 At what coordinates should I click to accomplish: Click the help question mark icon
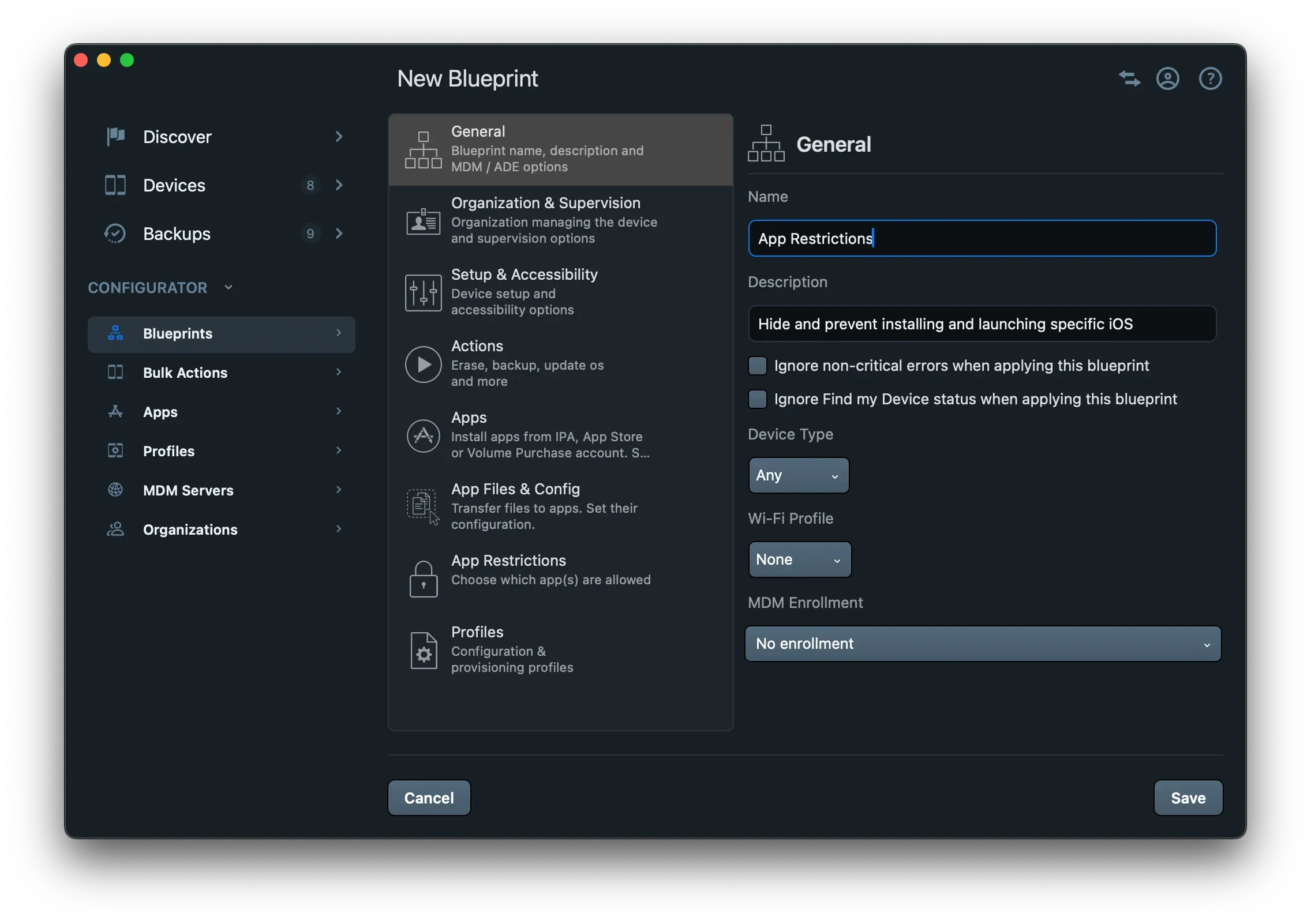click(x=1210, y=78)
